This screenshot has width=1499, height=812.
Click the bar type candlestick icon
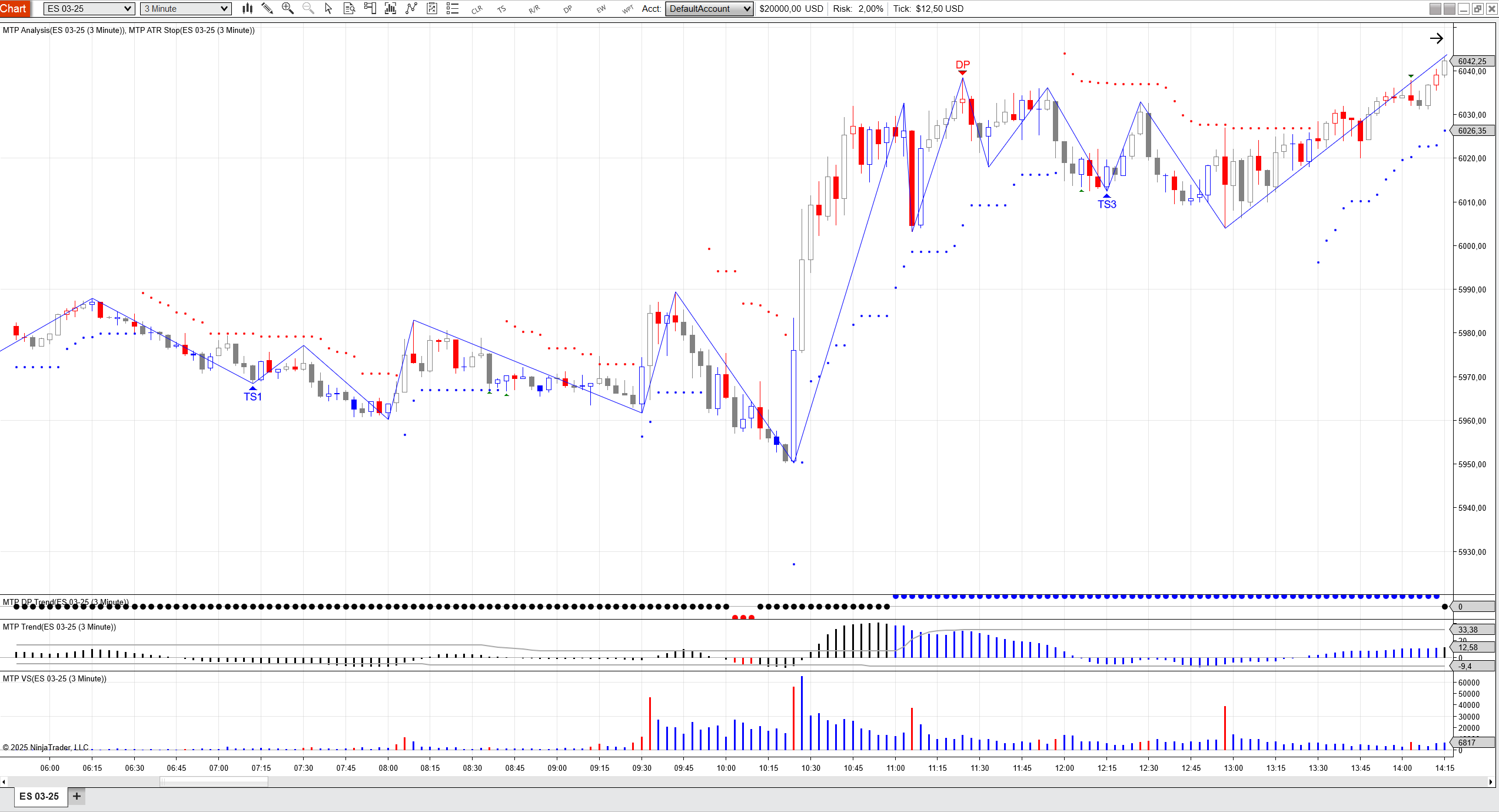pos(247,8)
